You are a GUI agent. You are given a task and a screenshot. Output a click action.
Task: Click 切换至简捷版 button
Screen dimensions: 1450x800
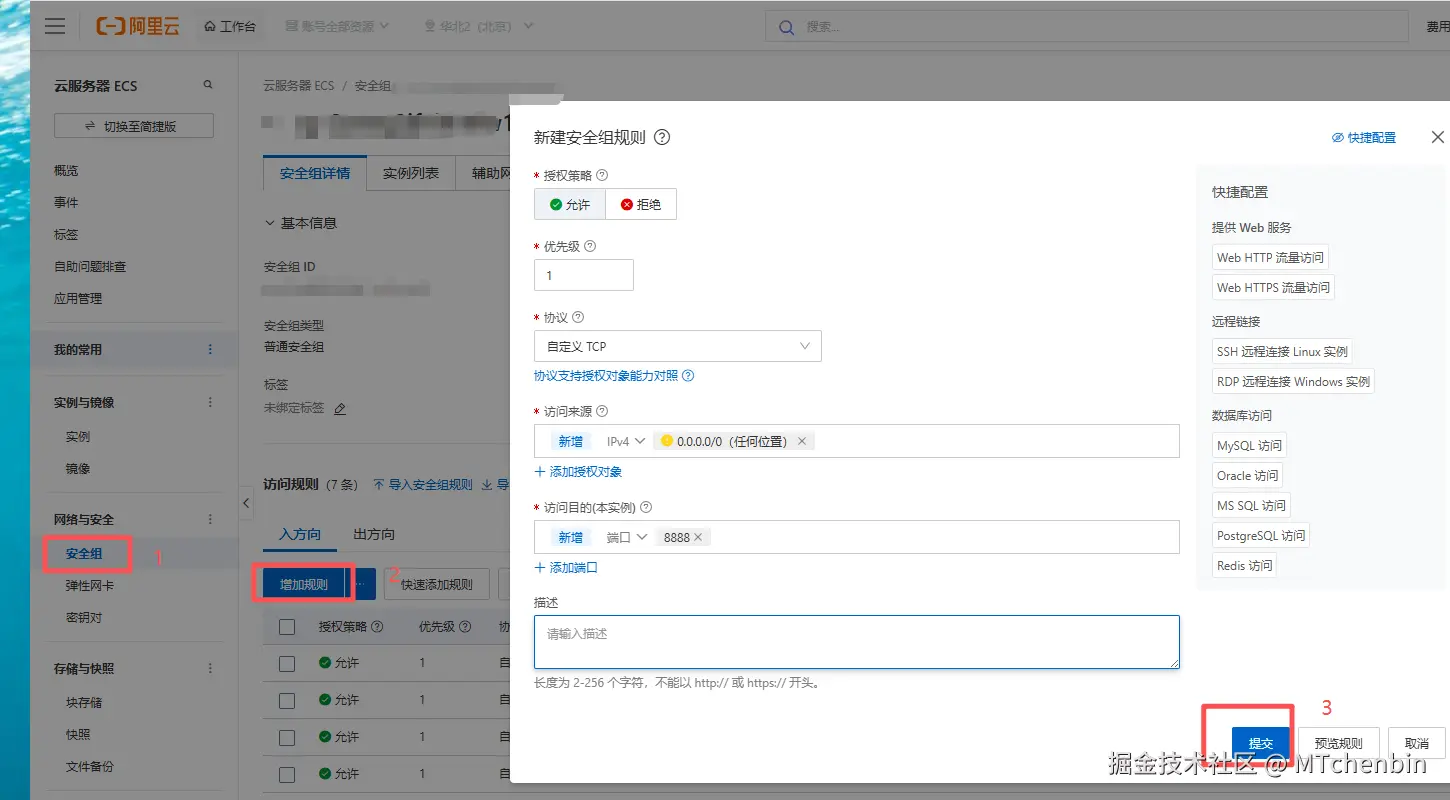[x=134, y=126]
